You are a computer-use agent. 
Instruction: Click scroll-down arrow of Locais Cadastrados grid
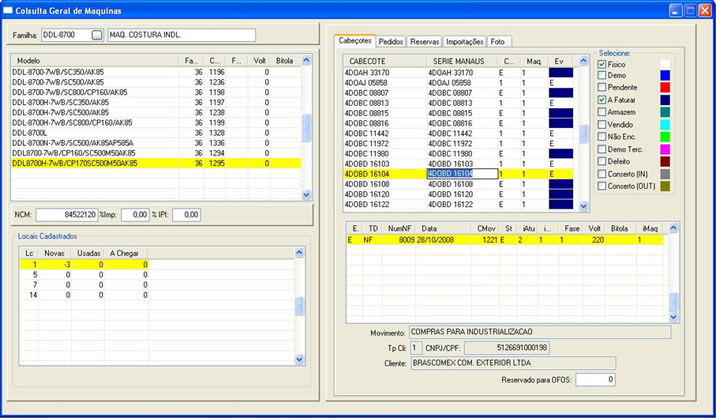coord(300,360)
